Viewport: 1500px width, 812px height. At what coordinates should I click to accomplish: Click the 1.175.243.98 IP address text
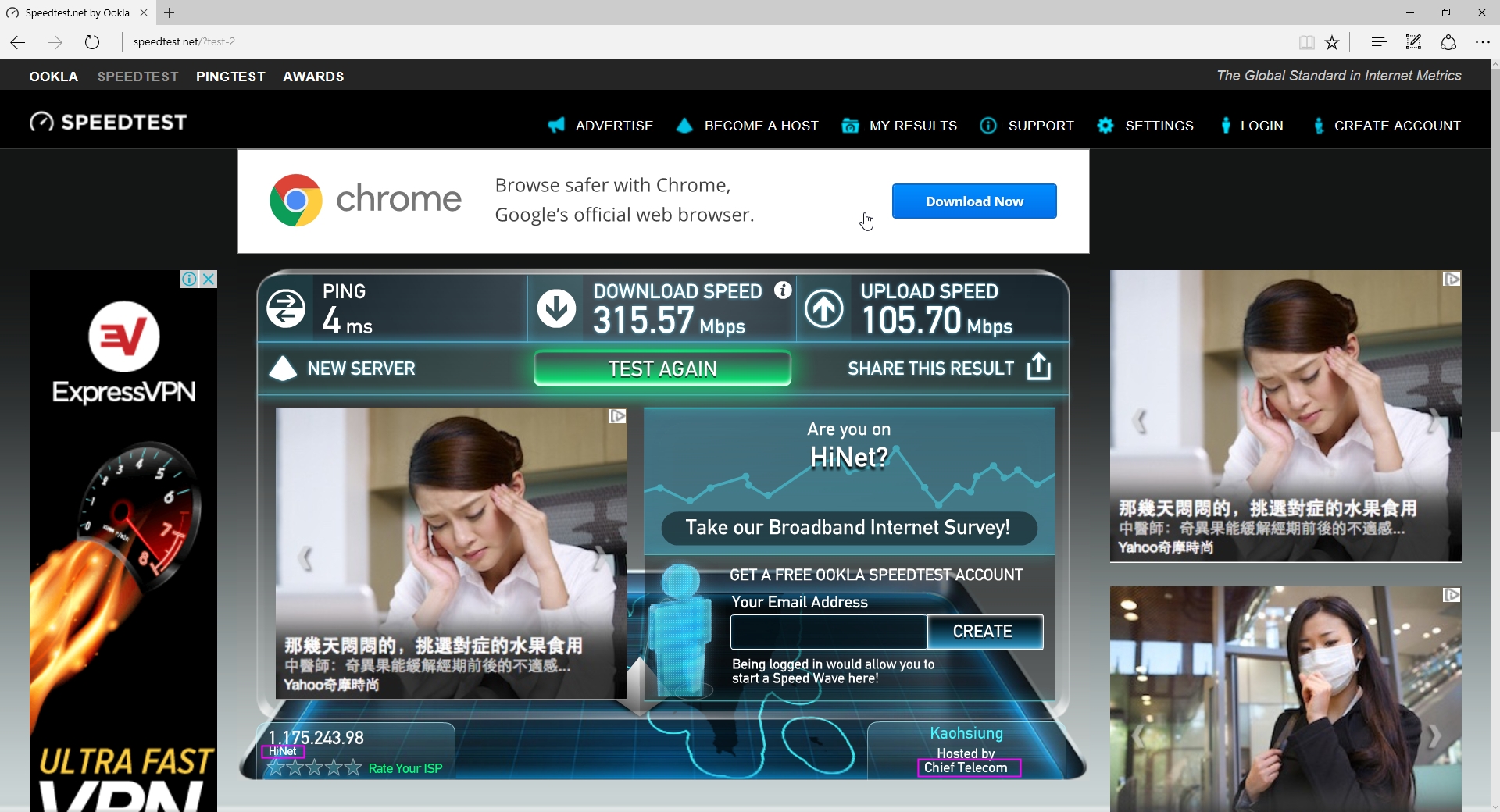point(316,737)
